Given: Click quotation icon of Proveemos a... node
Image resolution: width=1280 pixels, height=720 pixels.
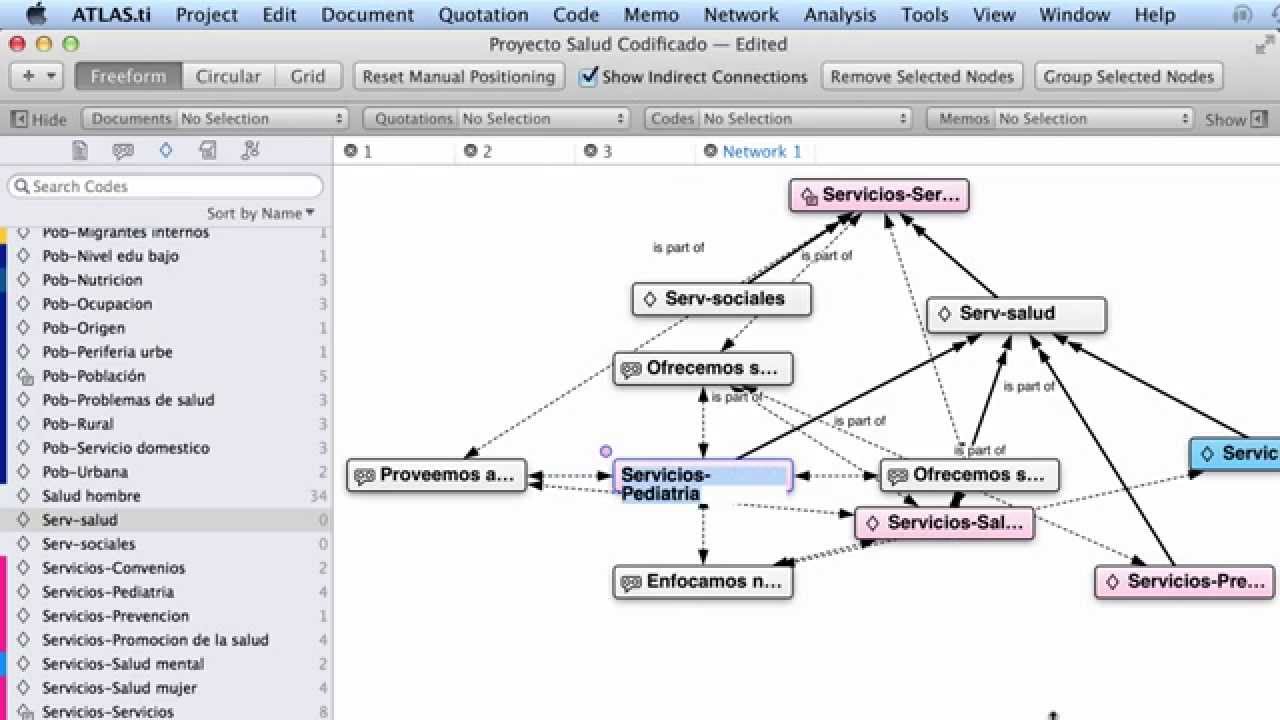Looking at the screenshot, I should (364, 476).
